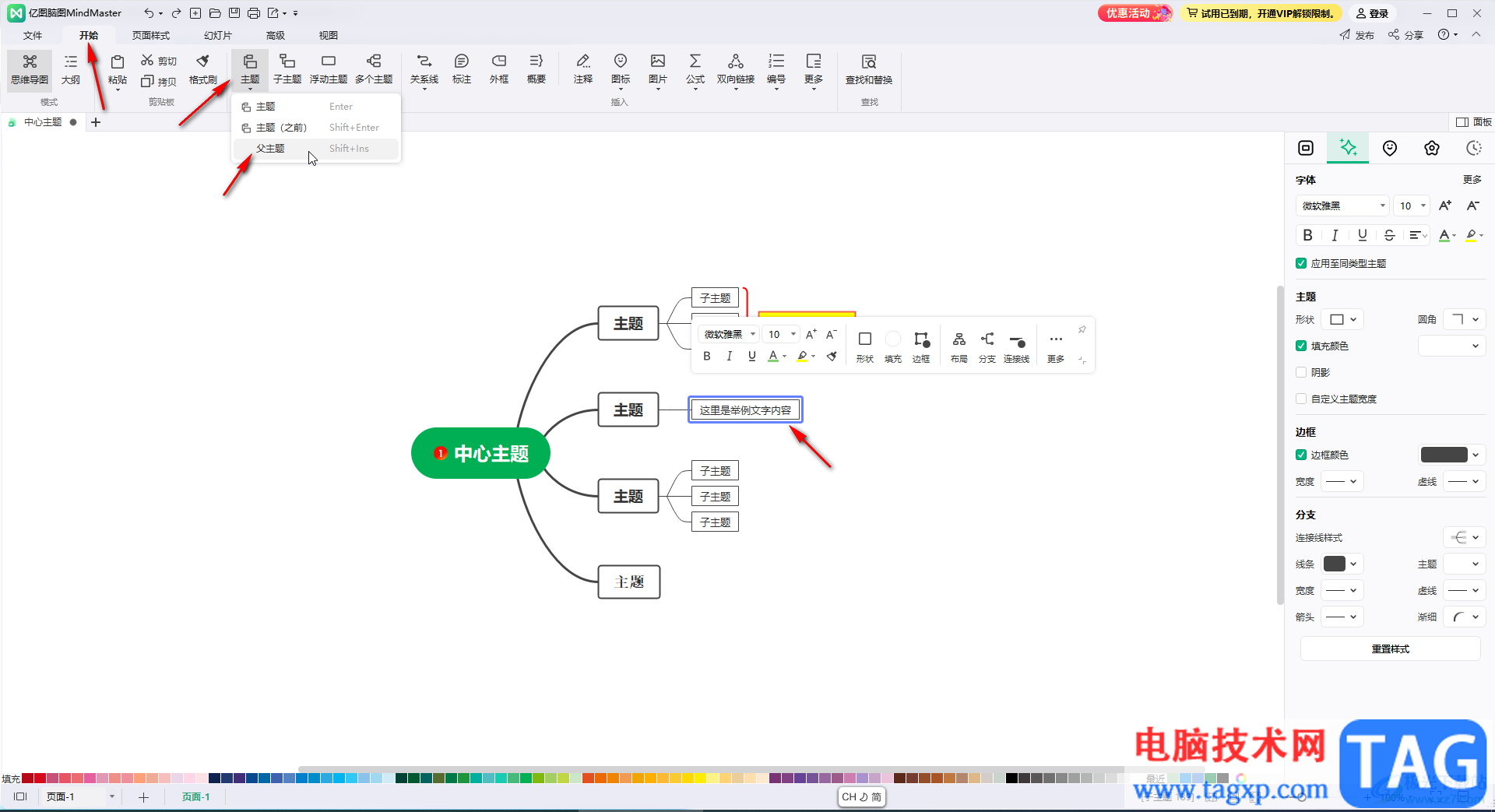Insert 多个主题 multiple topics
Viewport: 1495px width, 812px height.
click(x=374, y=69)
